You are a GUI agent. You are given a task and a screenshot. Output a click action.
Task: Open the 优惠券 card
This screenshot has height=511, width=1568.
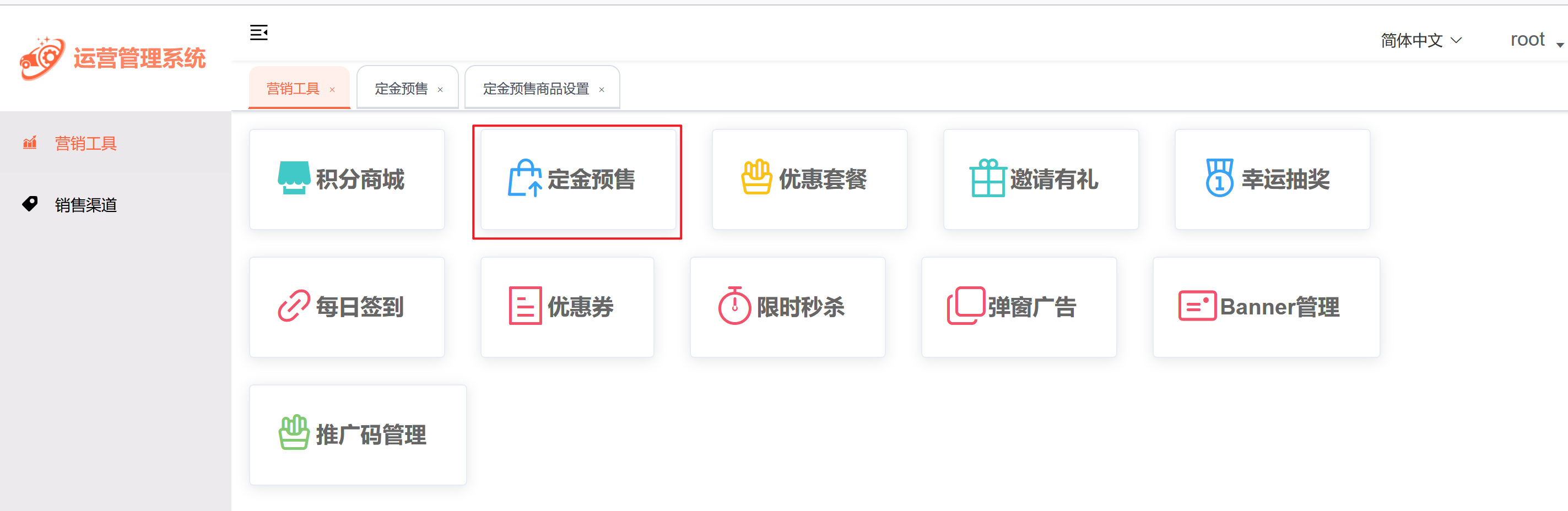567,307
